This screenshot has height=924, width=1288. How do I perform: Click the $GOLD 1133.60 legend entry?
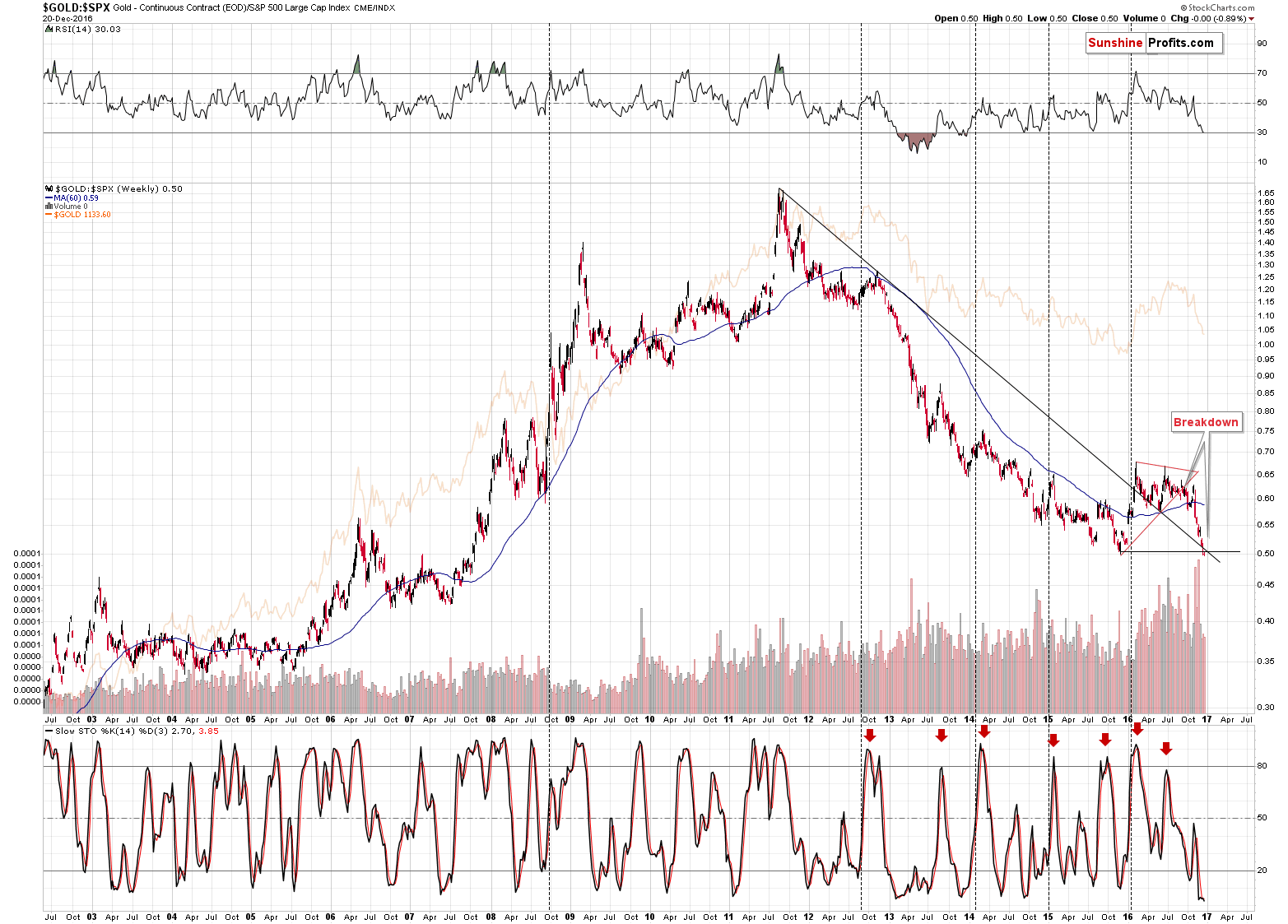pos(81,215)
